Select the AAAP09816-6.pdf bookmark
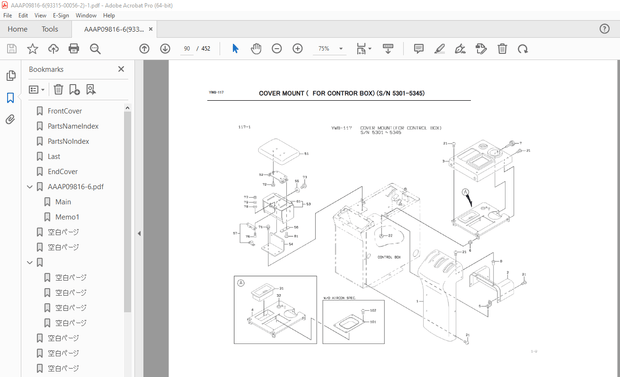The image size is (620, 377). (x=76, y=187)
